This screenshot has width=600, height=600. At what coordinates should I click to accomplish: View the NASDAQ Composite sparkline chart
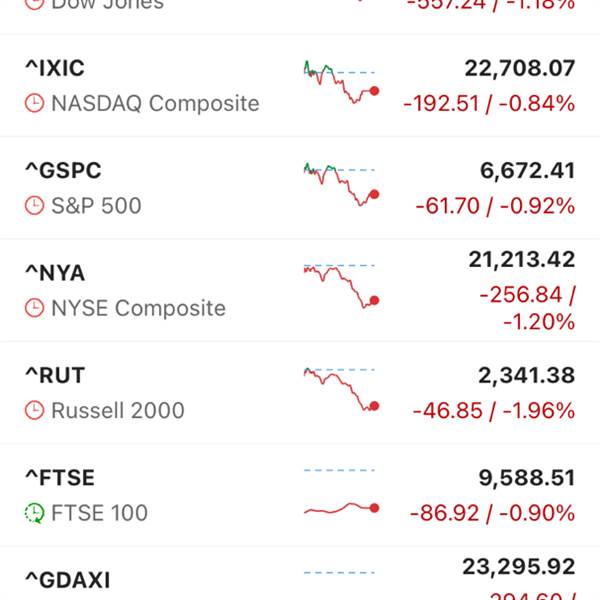point(340,84)
